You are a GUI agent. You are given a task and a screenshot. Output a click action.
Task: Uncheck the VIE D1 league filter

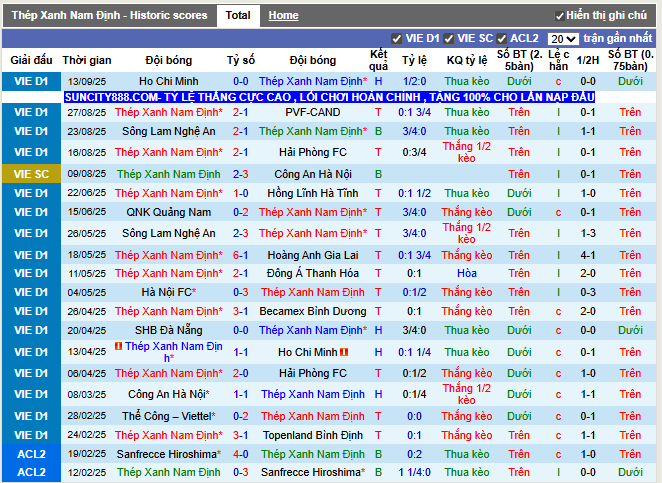coord(396,39)
